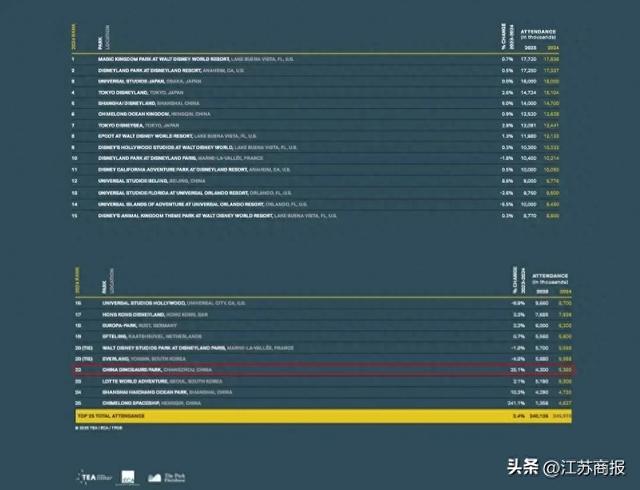
Task: Select Universal Studios Florida at Universal Orlando Resort
Action: (315, 193)
